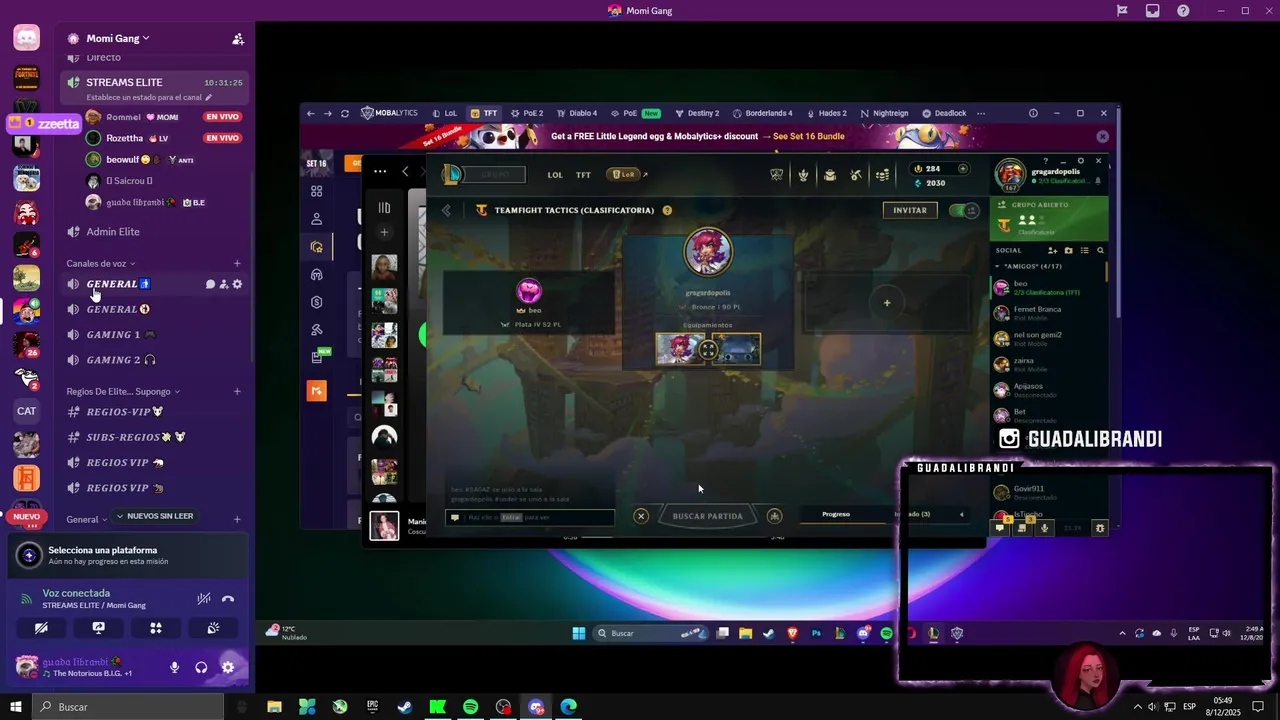The height and width of the screenshot is (720, 1280).
Task: Share your screen in Discord voice panel
Action: [x=98, y=628]
